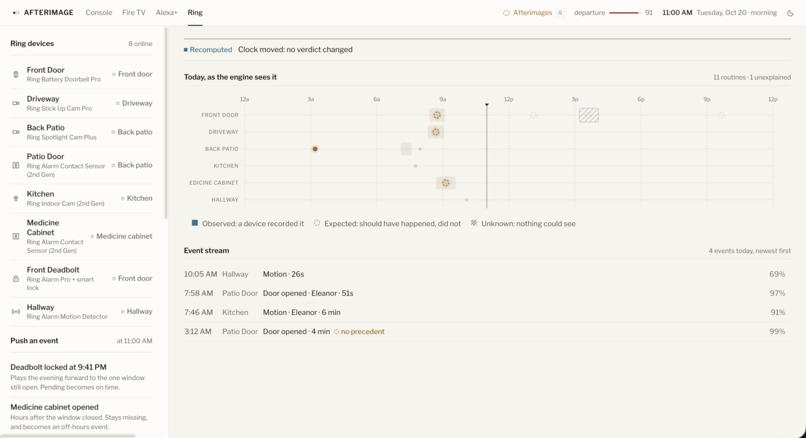Screen dimensions: 806x438
Task: Push 'Medicine cabinet opened' event
Action: click(x=81, y=416)
